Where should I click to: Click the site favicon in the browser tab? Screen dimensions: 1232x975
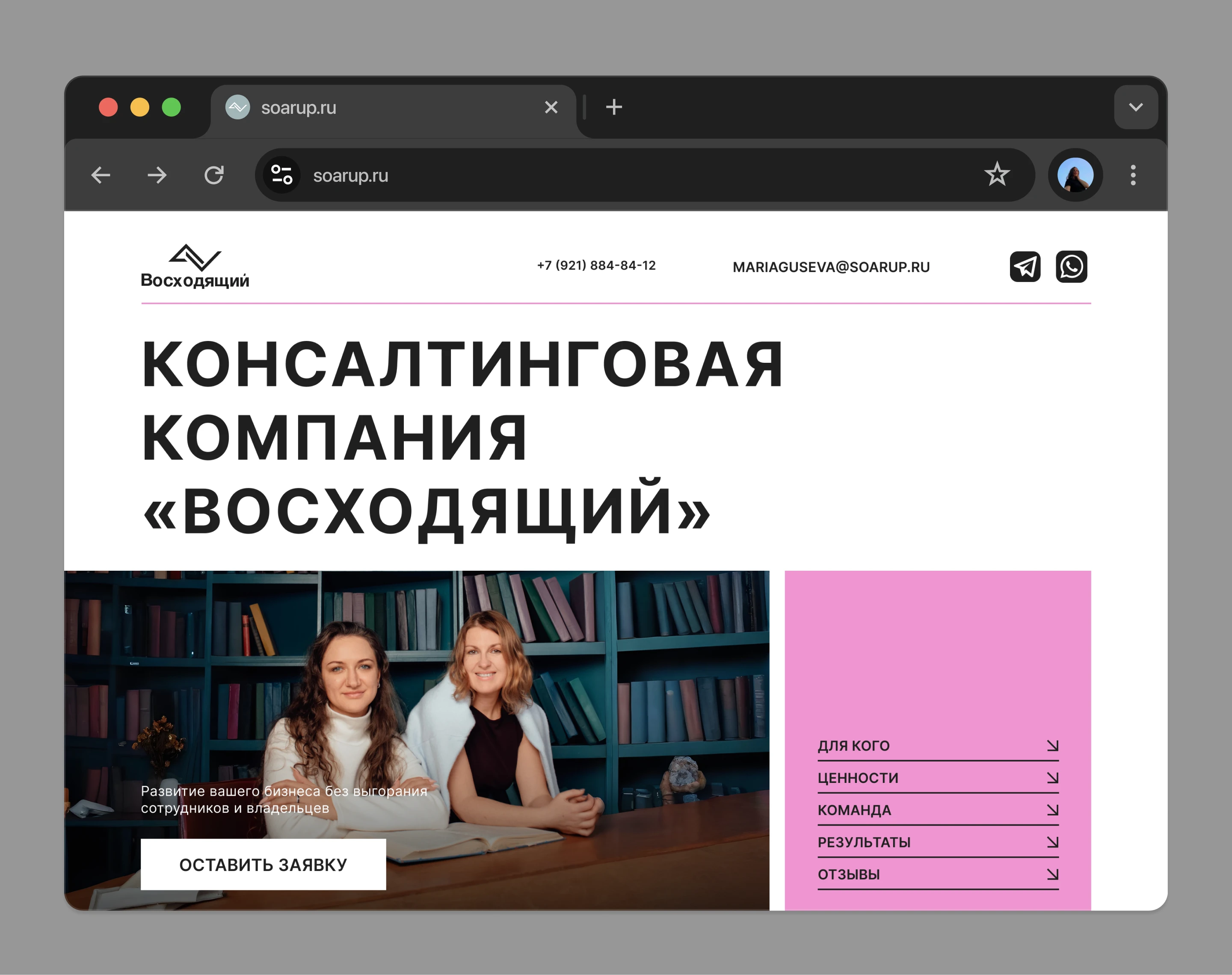click(x=238, y=107)
